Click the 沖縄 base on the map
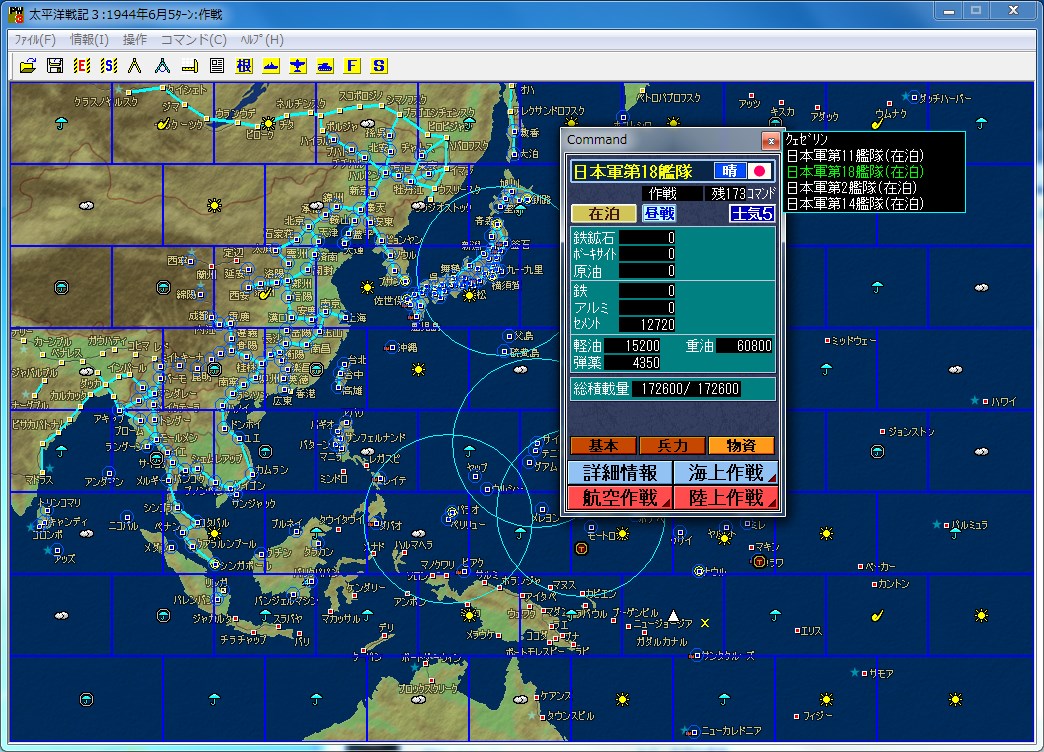1044x752 pixels. (x=393, y=348)
